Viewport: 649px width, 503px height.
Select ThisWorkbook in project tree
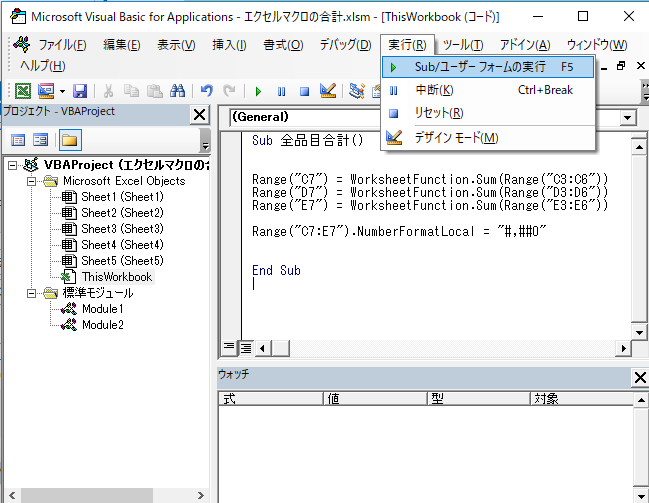pyautogui.click(x=117, y=277)
